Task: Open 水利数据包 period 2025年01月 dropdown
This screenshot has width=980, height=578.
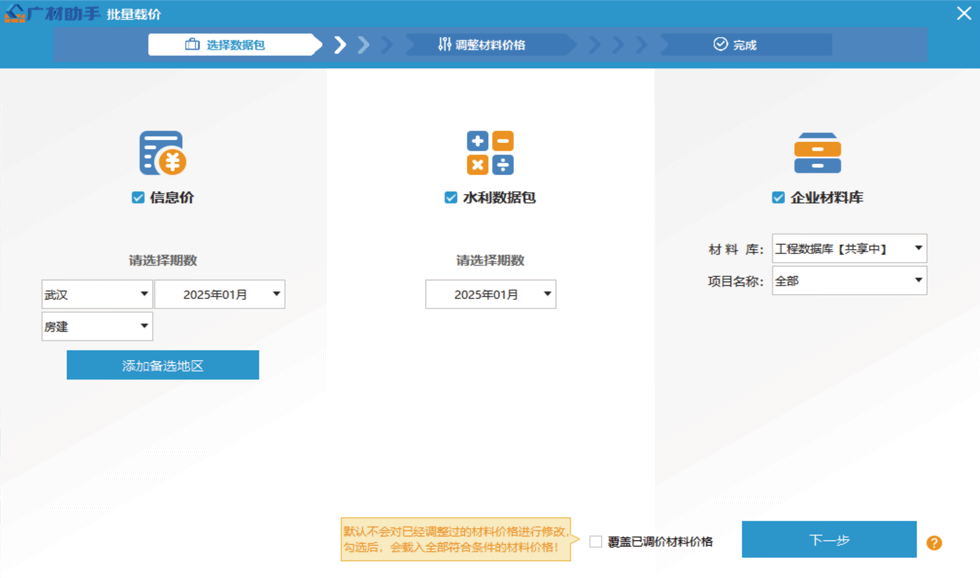Action: (x=490, y=294)
